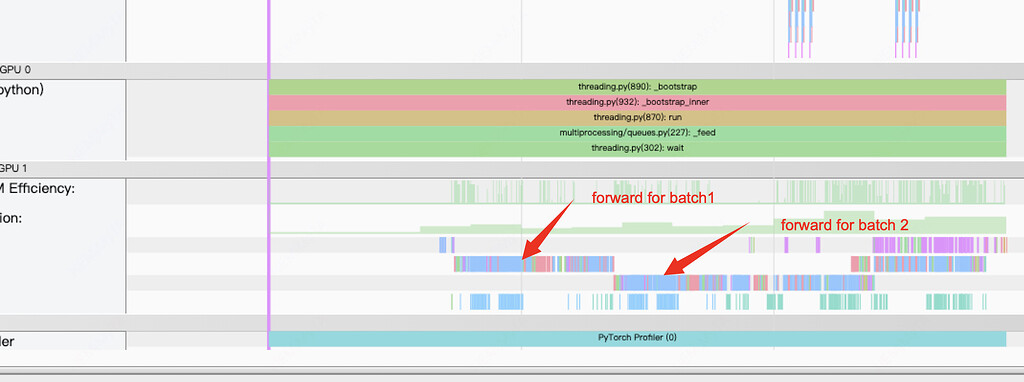Click the right cluster of striped events at top

907,29
